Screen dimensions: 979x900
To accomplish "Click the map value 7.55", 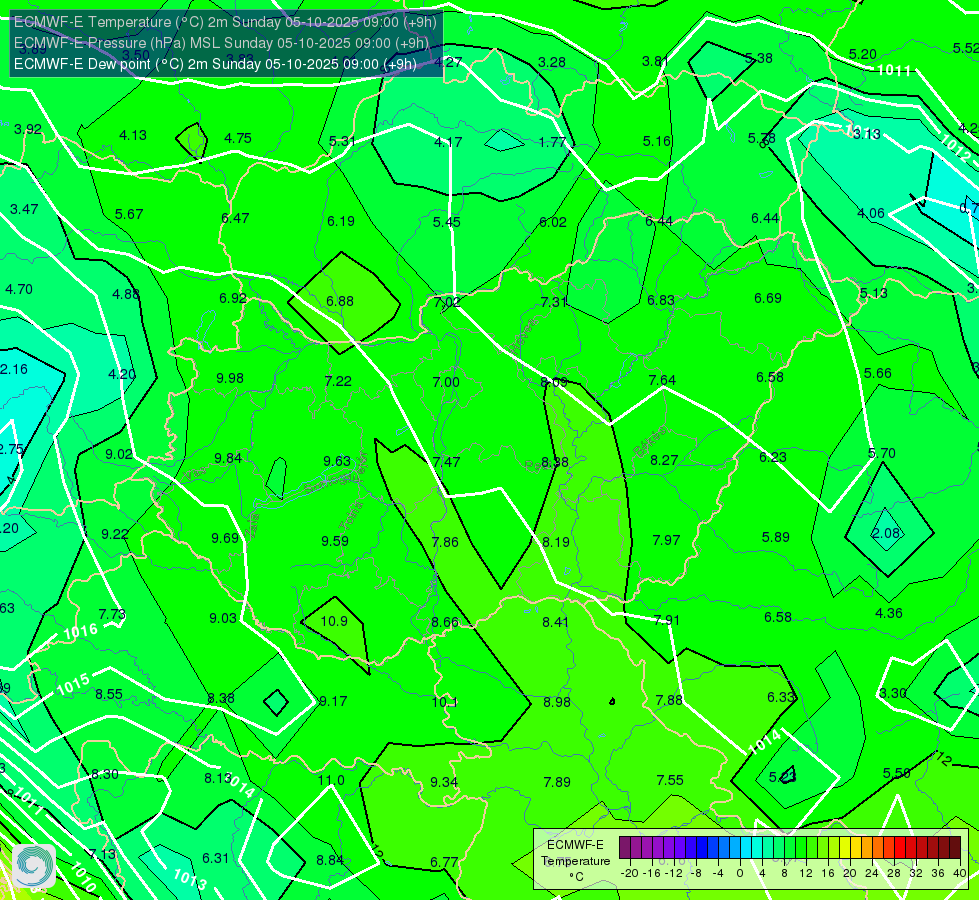I will click(670, 780).
